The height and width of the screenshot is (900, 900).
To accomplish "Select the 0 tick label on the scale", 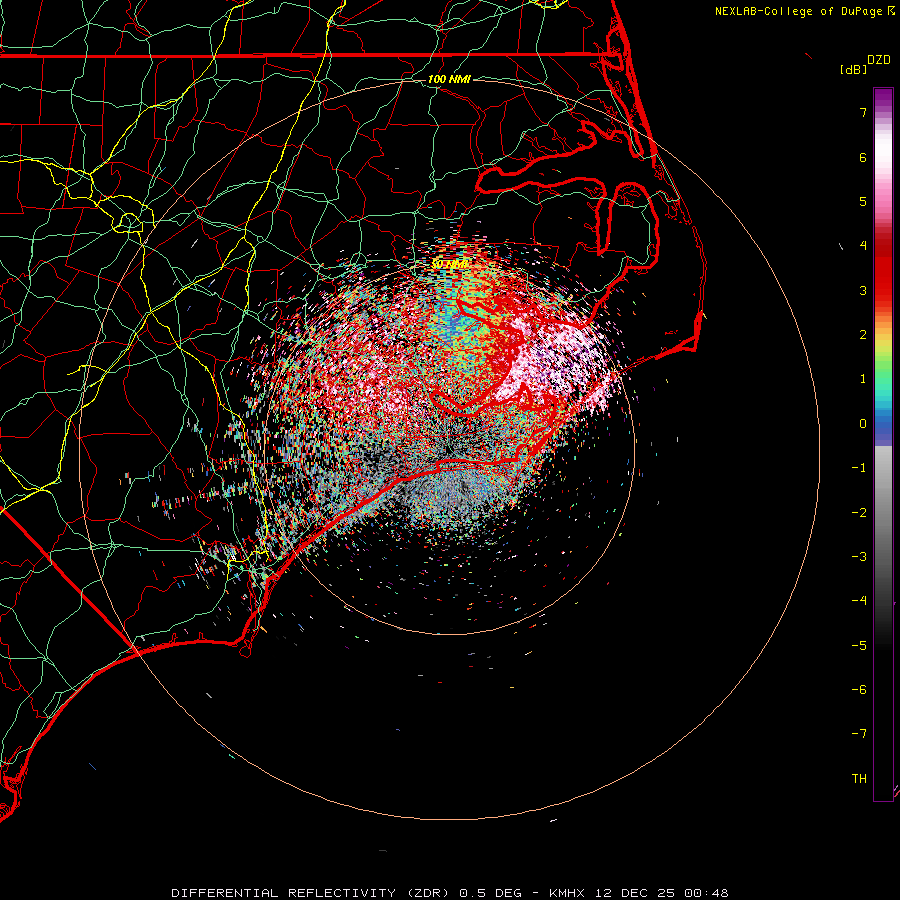I will [863, 424].
